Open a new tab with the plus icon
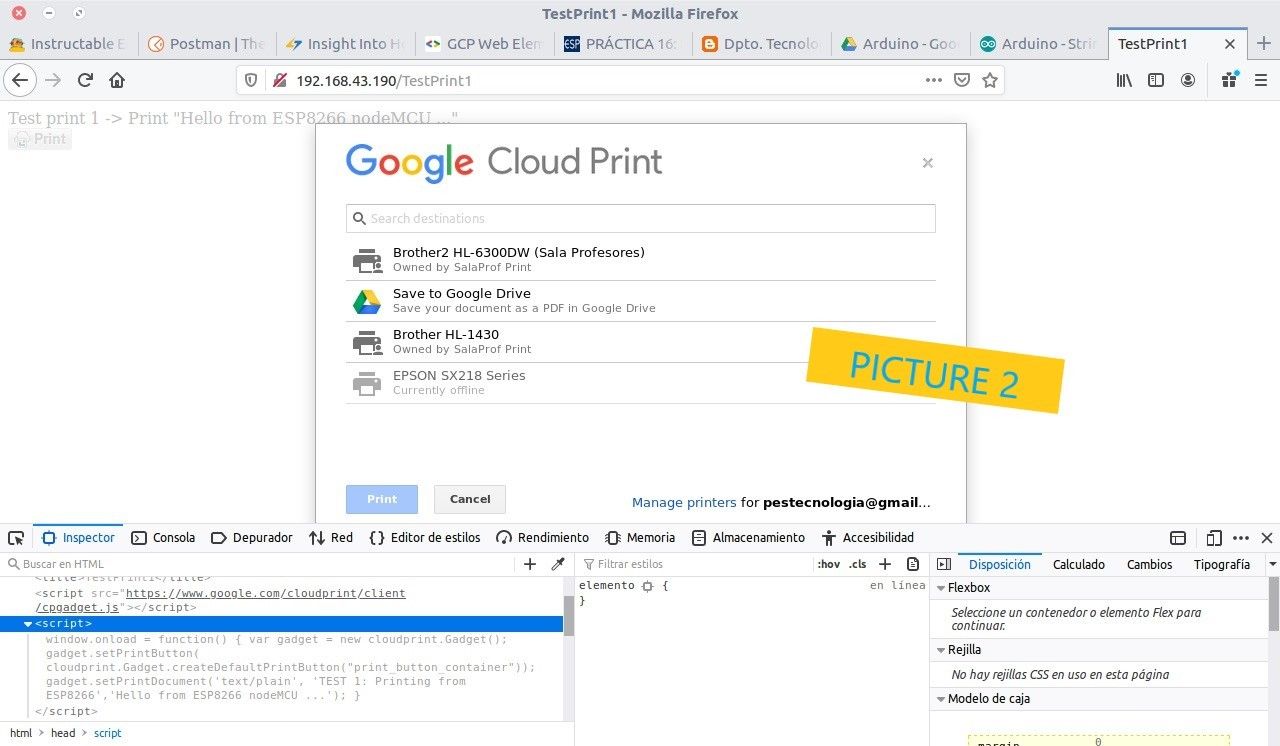 pos(1264,44)
